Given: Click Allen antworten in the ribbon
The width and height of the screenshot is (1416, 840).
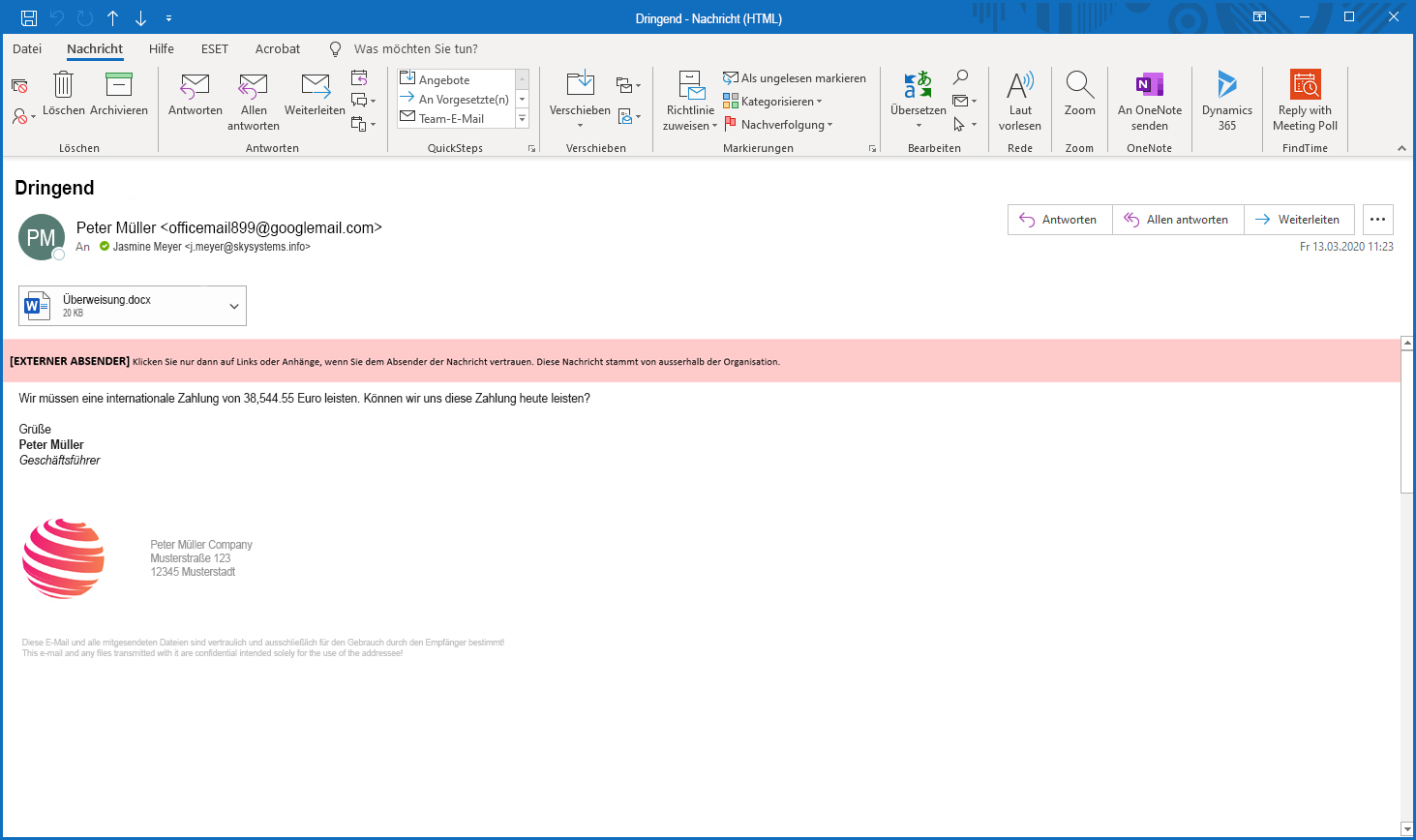Looking at the screenshot, I should (254, 102).
